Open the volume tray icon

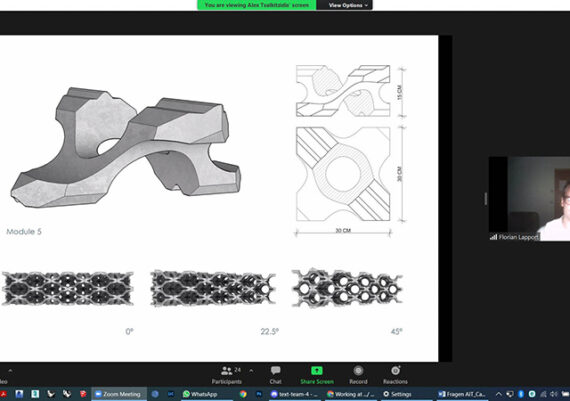tap(554, 394)
